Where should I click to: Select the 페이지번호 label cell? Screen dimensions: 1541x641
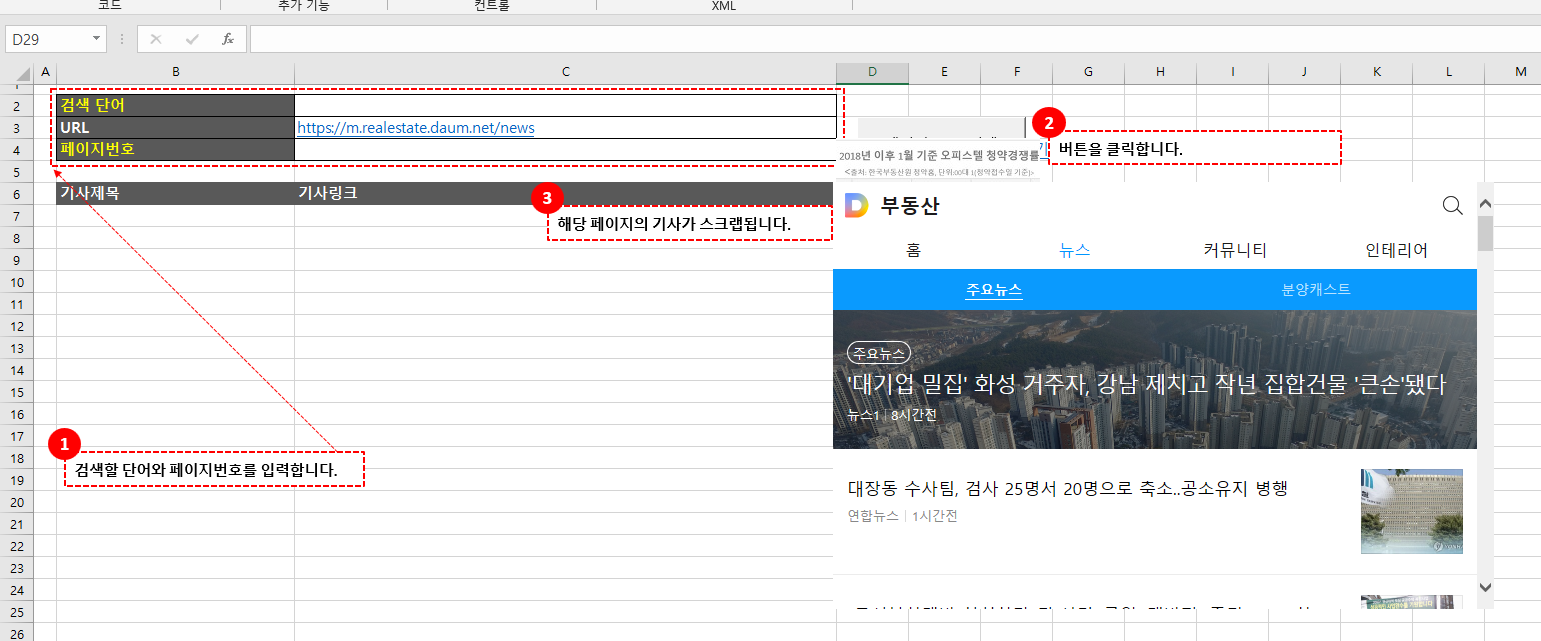(175, 149)
